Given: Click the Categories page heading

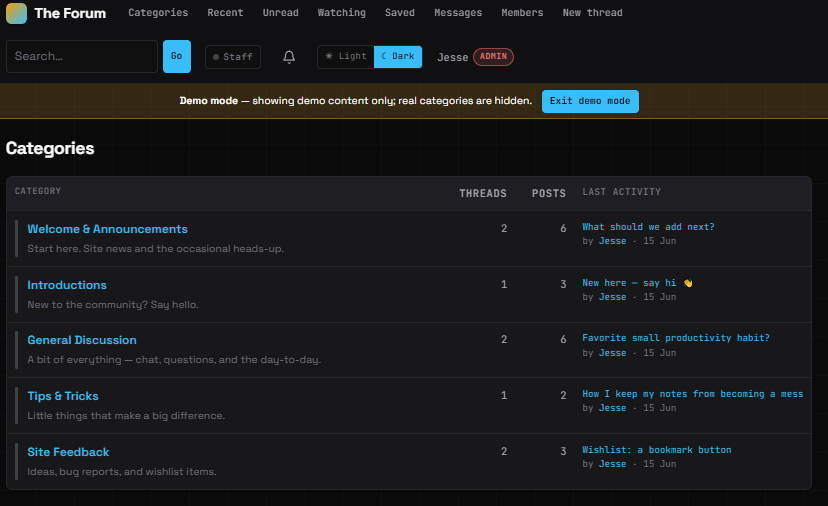Looking at the screenshot, I should pyautogui.click(x=50, y=148).
